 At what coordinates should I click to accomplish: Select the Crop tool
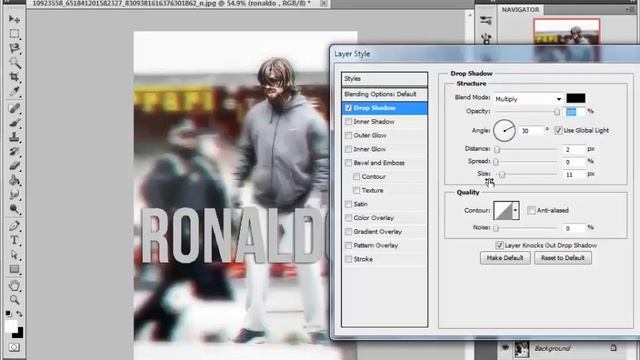[x=14, y=77]
